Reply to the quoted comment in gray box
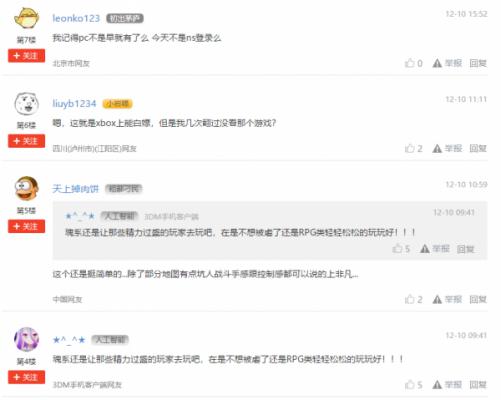This screenshot has width=501, height=400. click(465, 249)
